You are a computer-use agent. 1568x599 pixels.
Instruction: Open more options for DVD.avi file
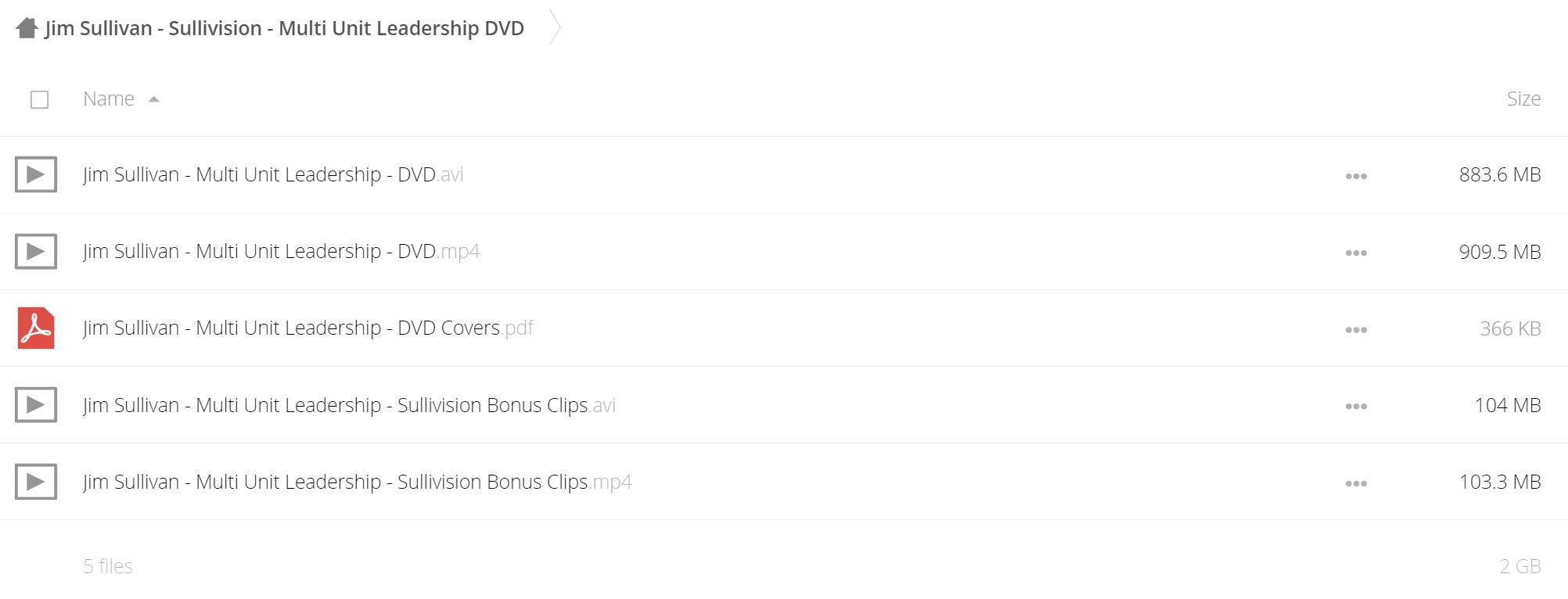point(1356,176)
